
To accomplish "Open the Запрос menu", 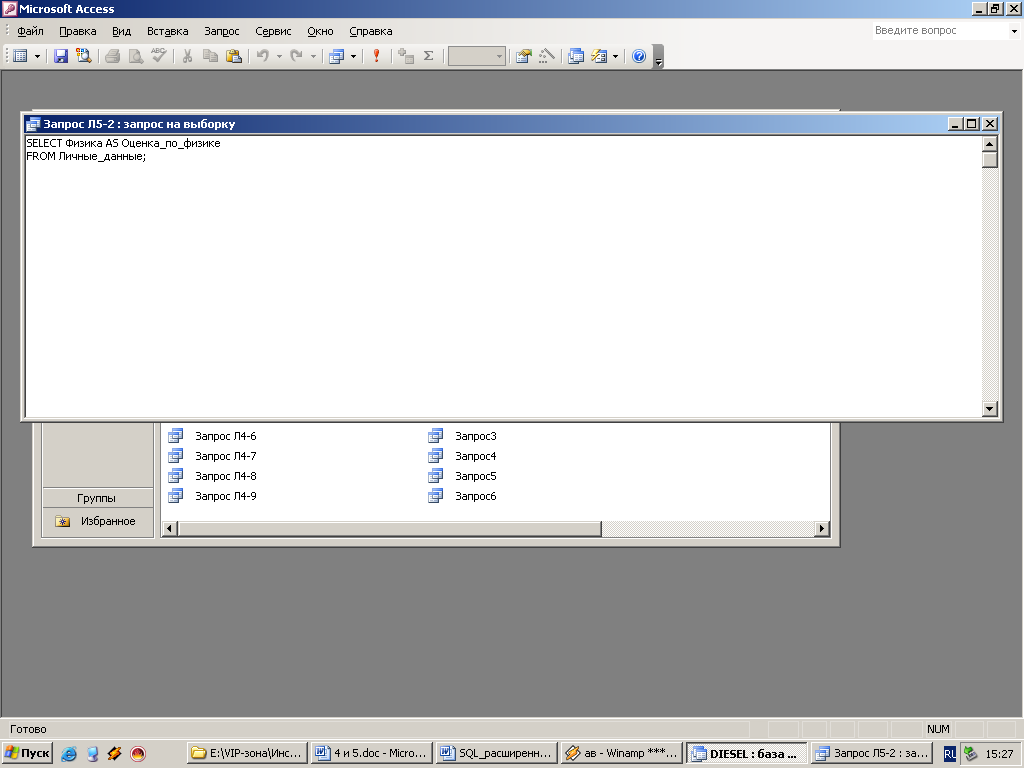I will tap(221, 31).
